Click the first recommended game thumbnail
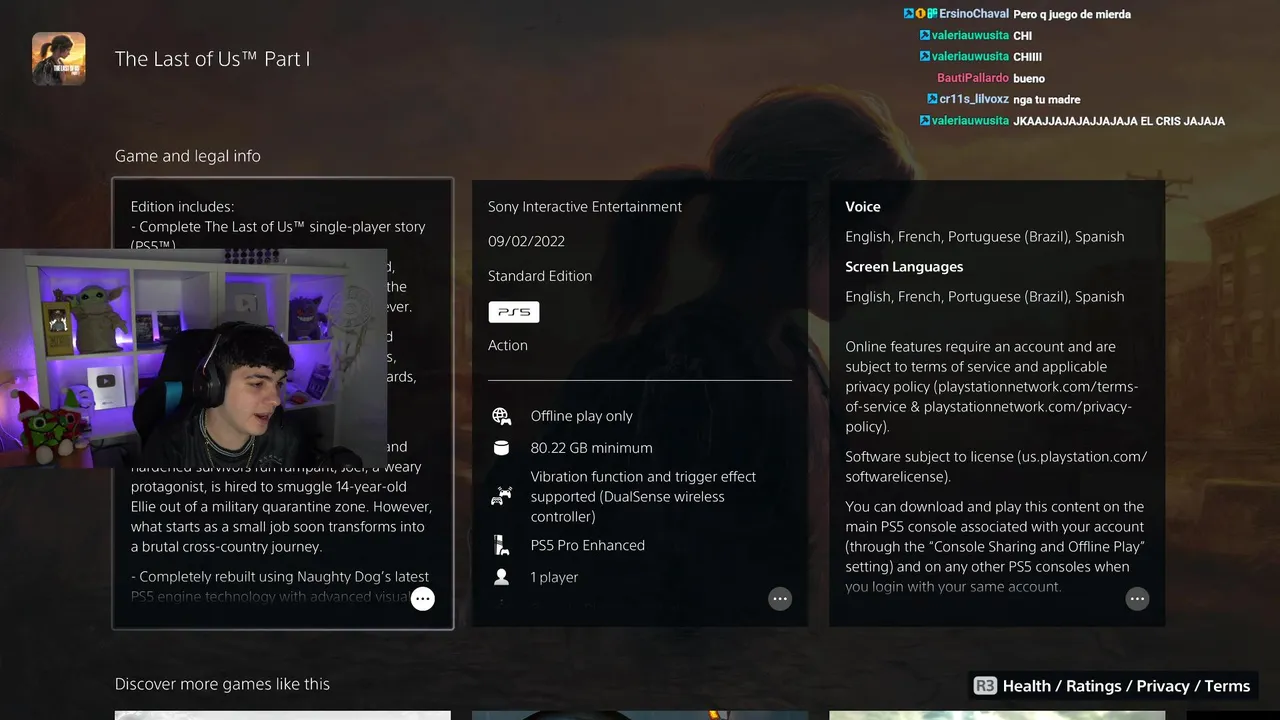Viewport: 1280px width, 720px height. pyautogui.click(x=283, y=715)
